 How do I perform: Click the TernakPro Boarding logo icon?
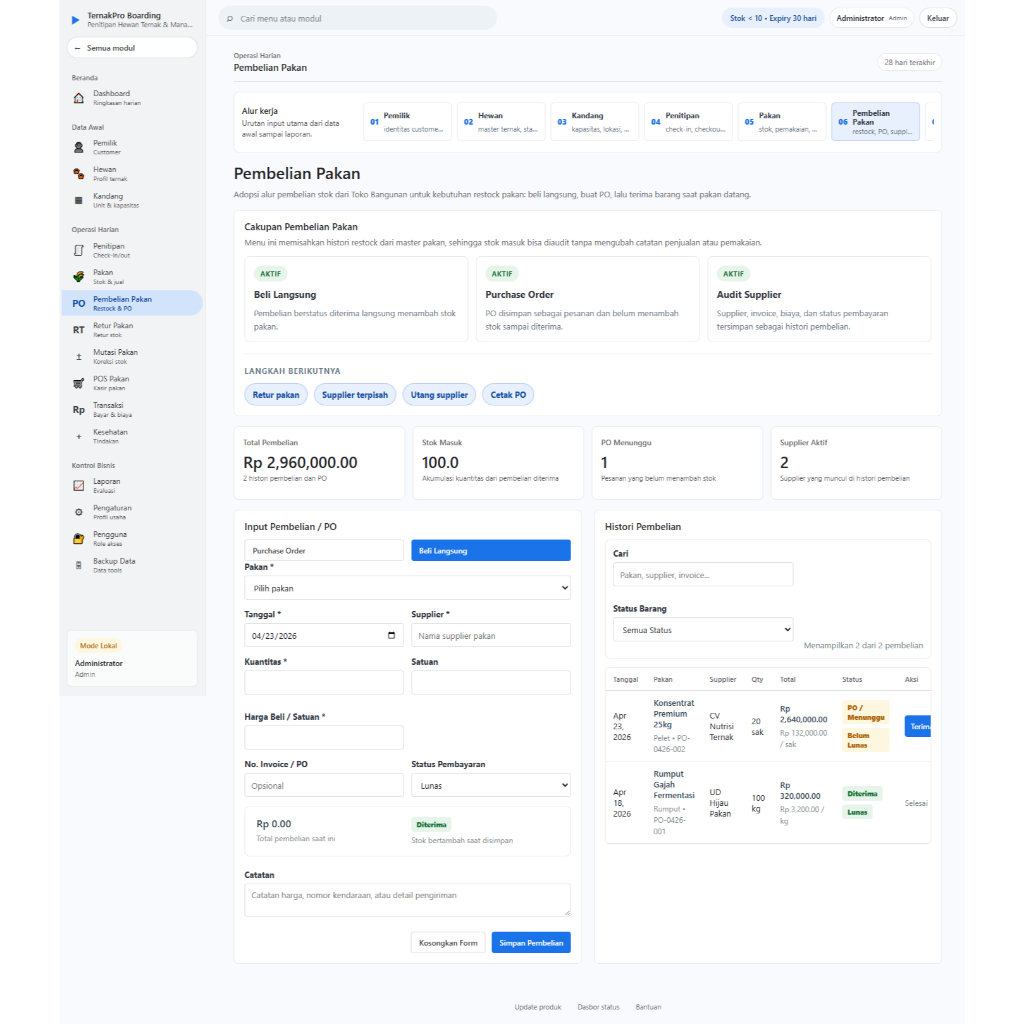[x=76, y=20]
